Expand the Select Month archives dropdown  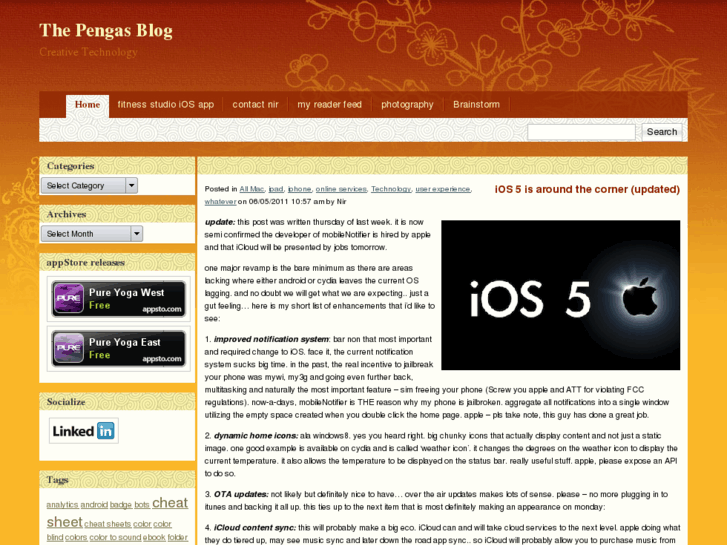92,234
